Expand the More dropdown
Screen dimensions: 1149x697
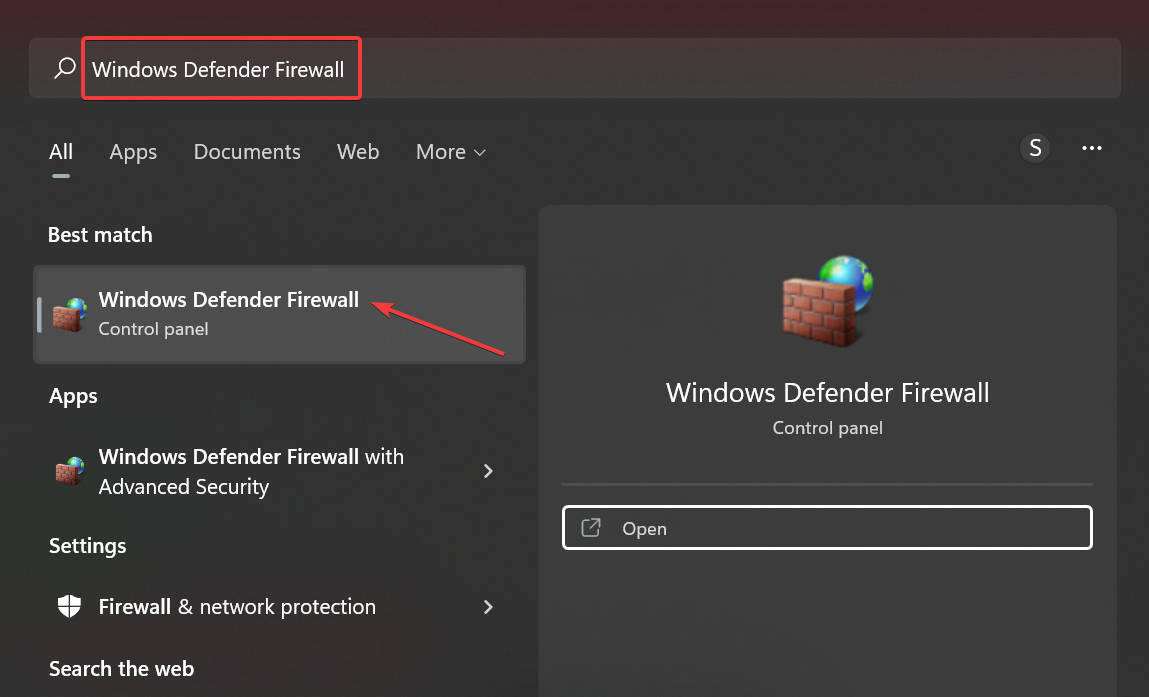[x=451, y=152]
